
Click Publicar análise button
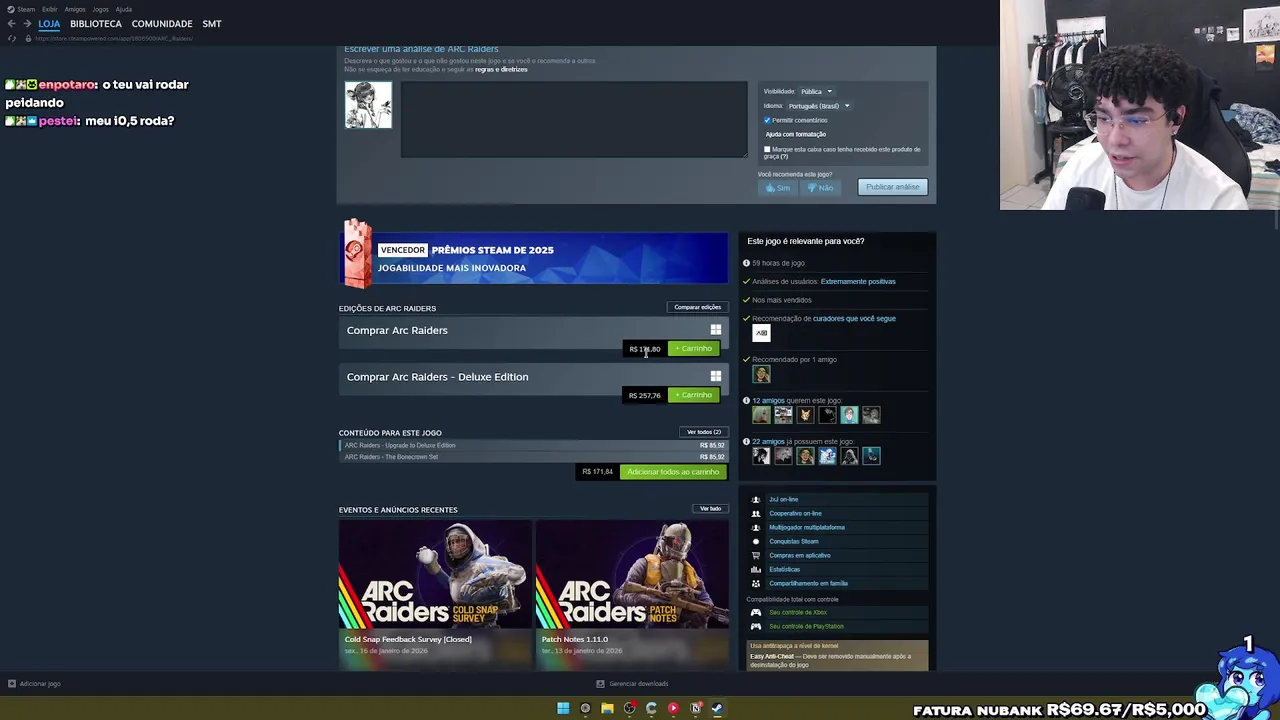click(892, 187)
